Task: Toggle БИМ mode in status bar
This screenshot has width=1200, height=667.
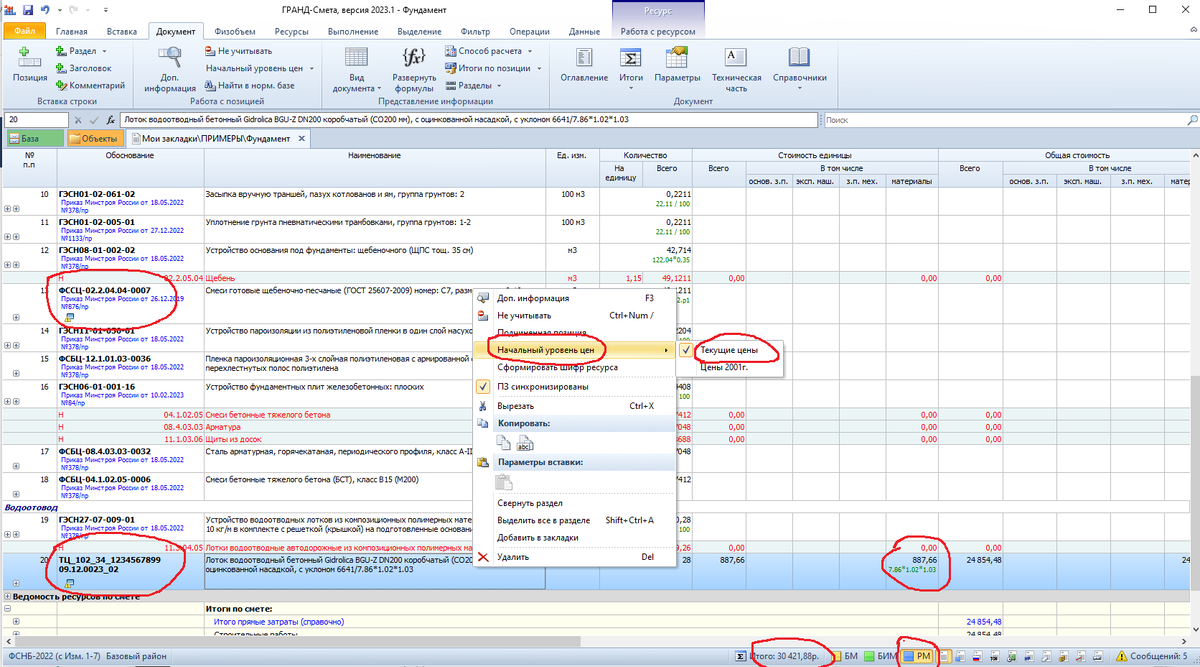Action: [x=880, y=656]
